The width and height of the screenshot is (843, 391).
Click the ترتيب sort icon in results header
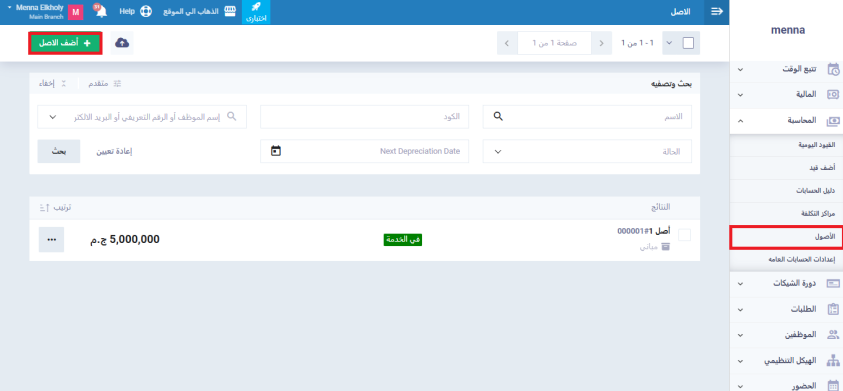tap(44, 208)
